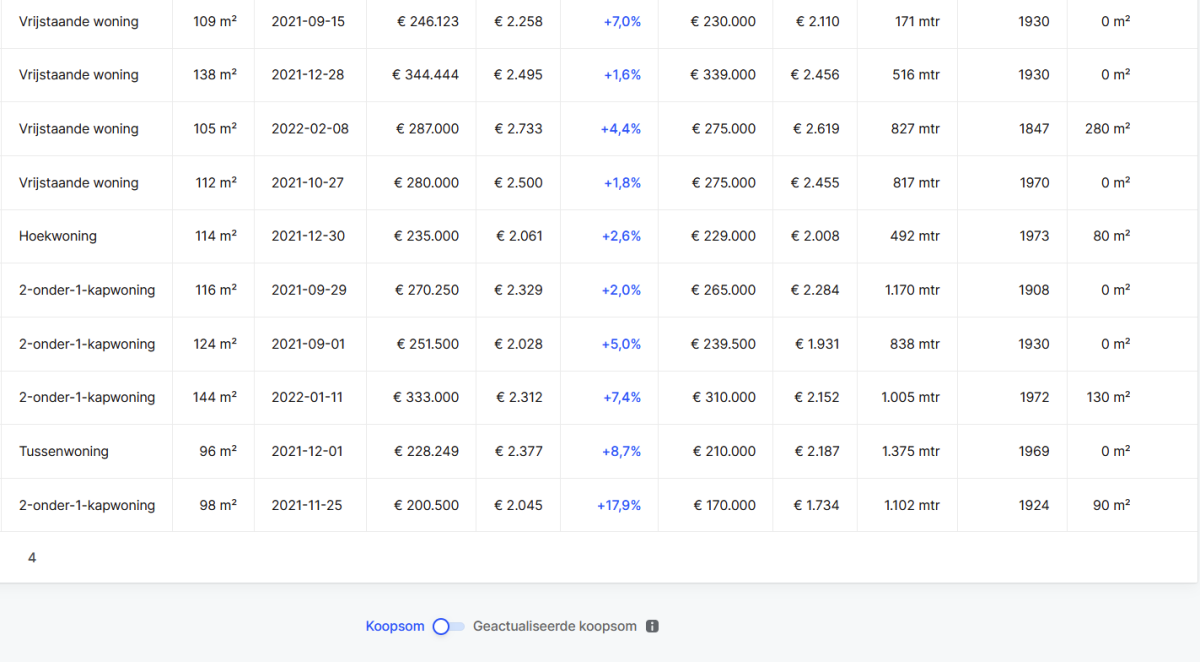The height and width of the screenshot is (662, 1200).
Task: Select the Vrijstaande woning with 112 m²
Action: [x=79, y=183]
